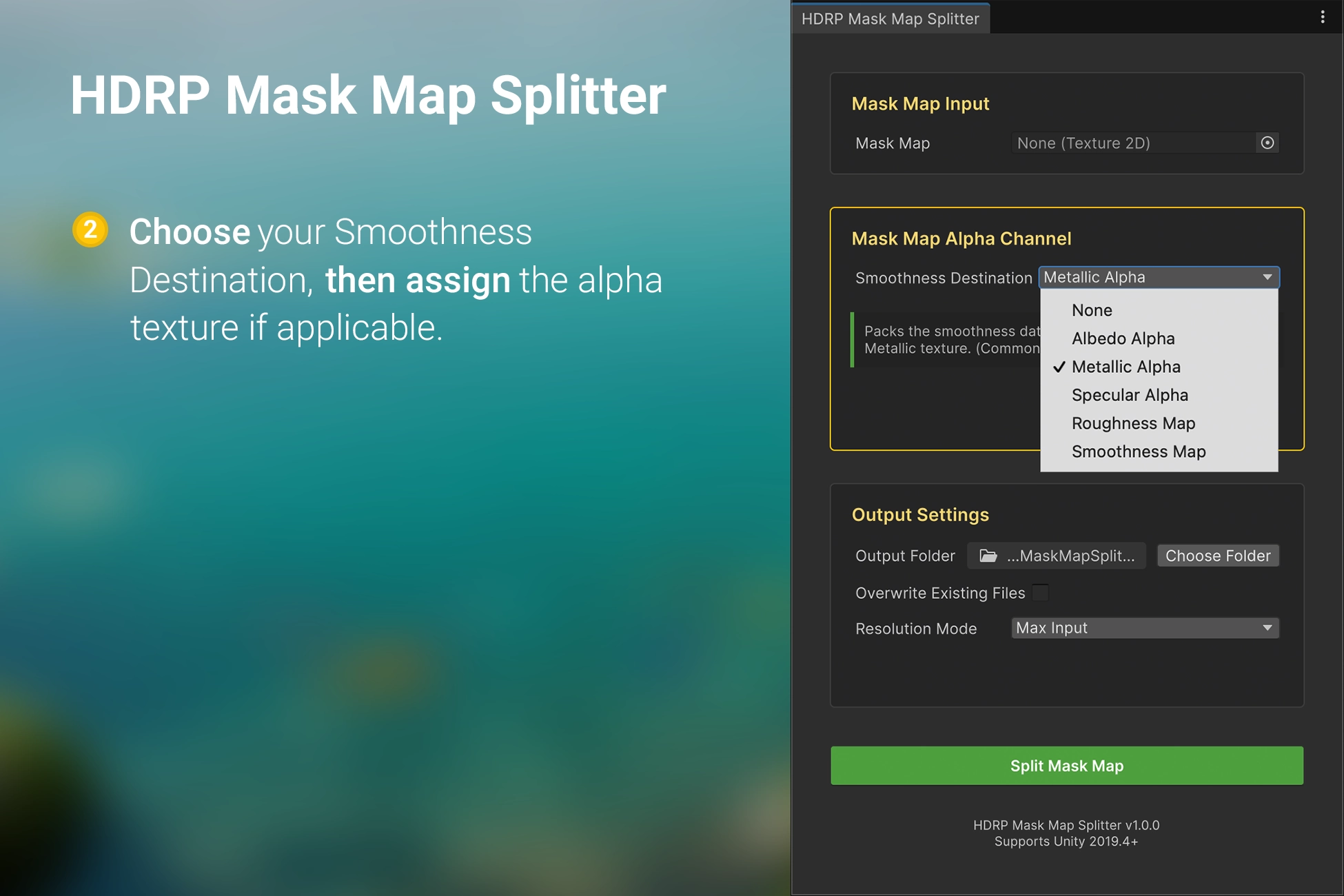The height and width of the screenshot is (896, 1344).
Task: Select Smoothness Map option
Action: tap(1139, 451)
